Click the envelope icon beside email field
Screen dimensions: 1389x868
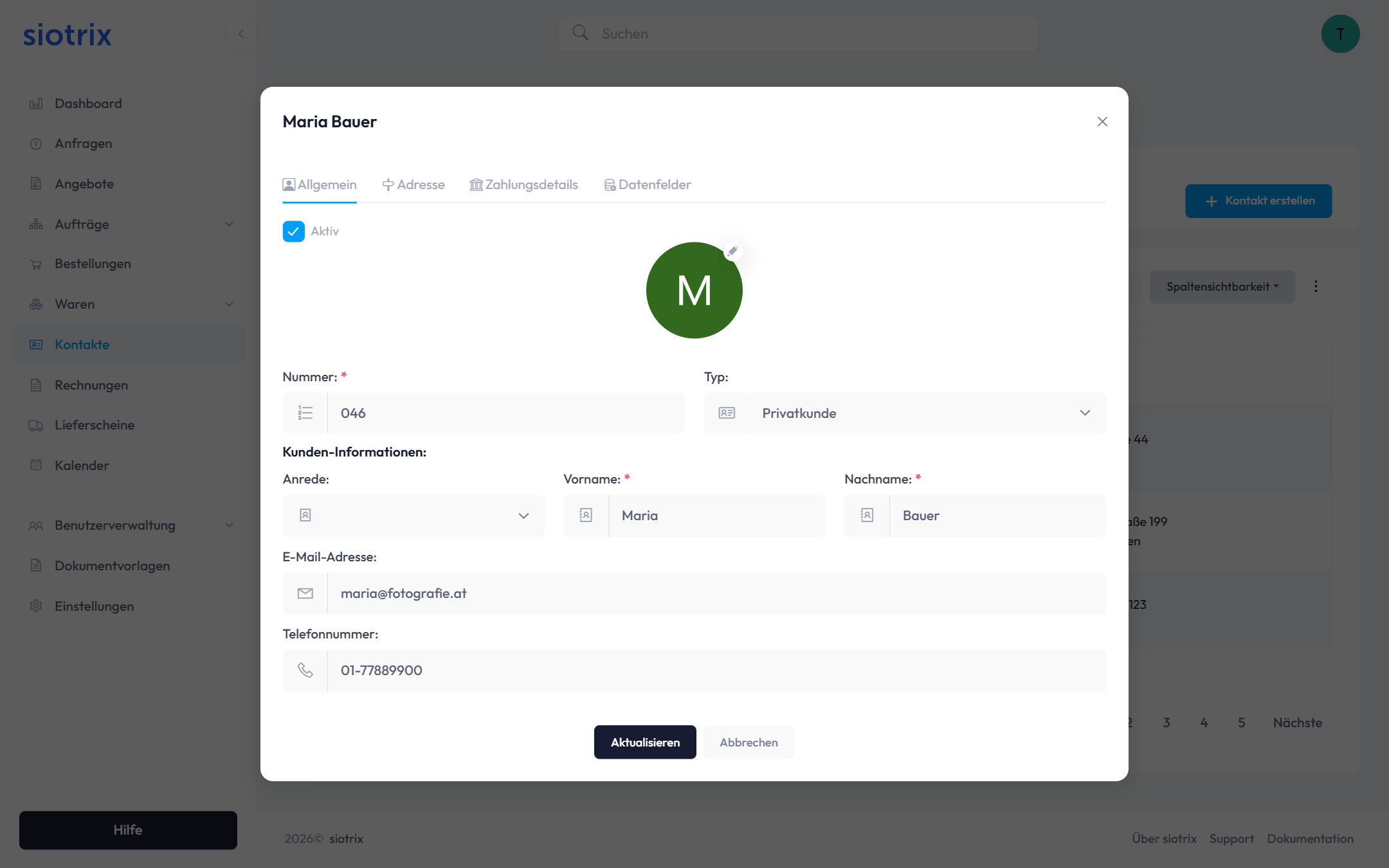coord(305,593)
